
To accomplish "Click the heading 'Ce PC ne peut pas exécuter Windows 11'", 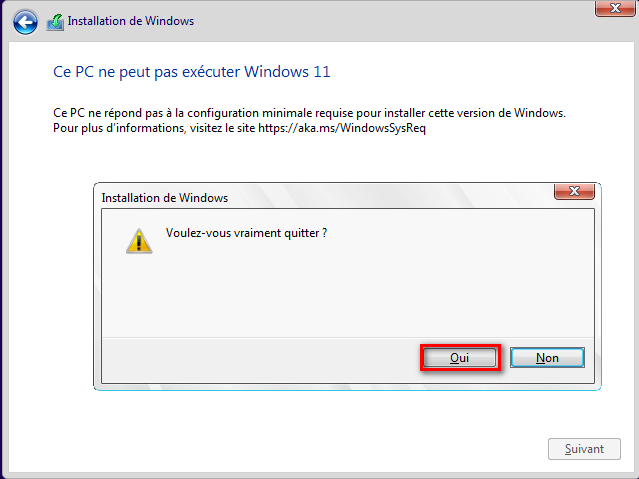I will (x=190, y=72).
